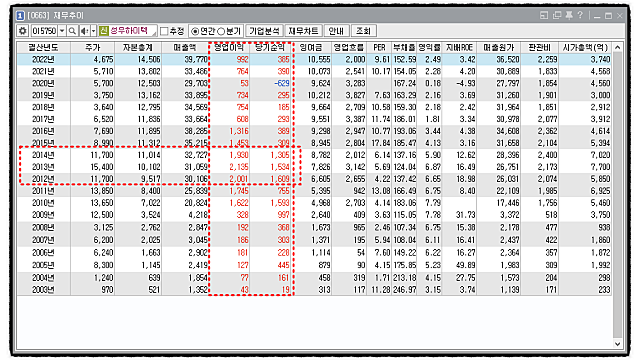Select the 2006년 row
This screenshot has height=360, width=640.
314,253
